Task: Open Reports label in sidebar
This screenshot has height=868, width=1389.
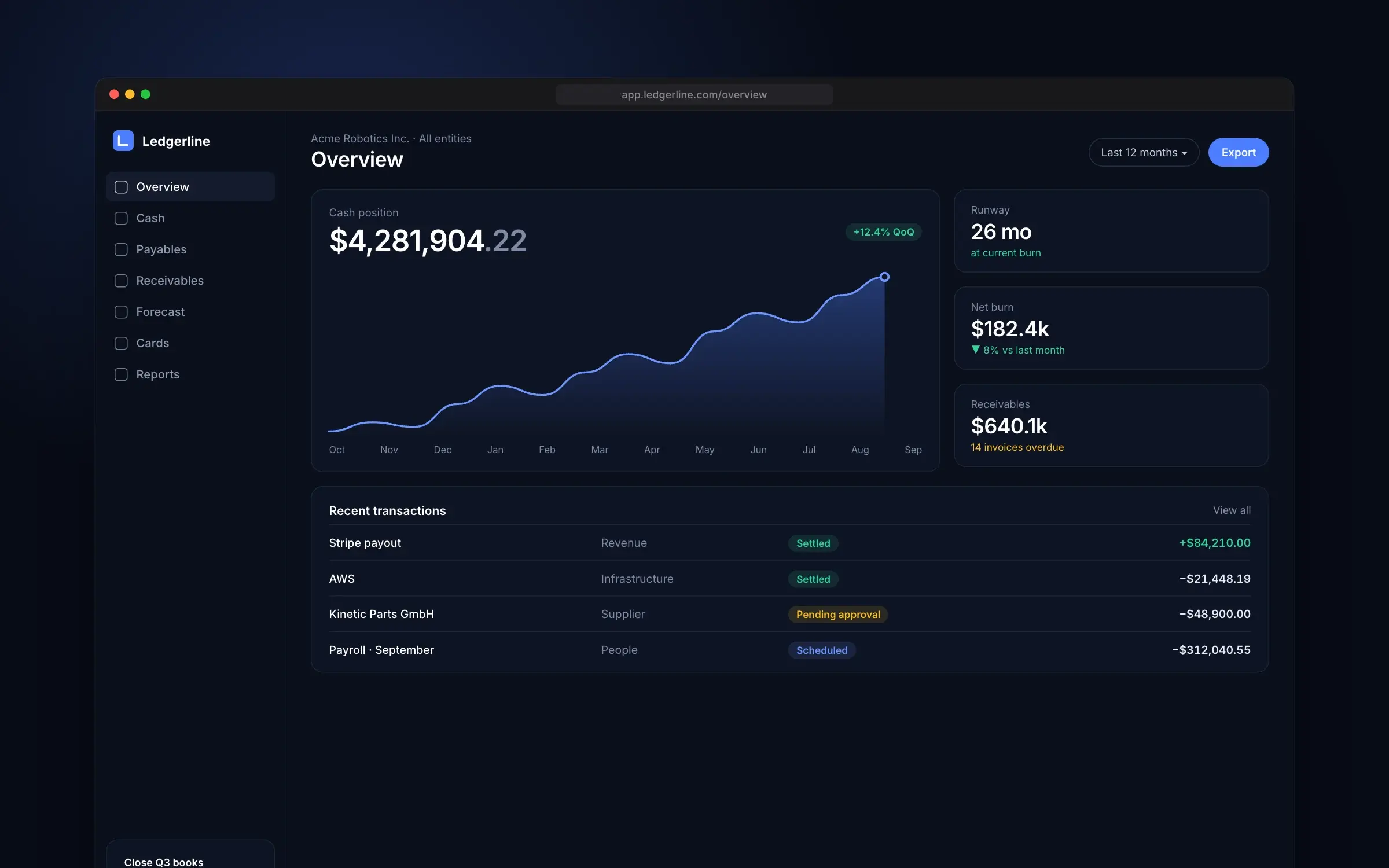Action: 158,374
